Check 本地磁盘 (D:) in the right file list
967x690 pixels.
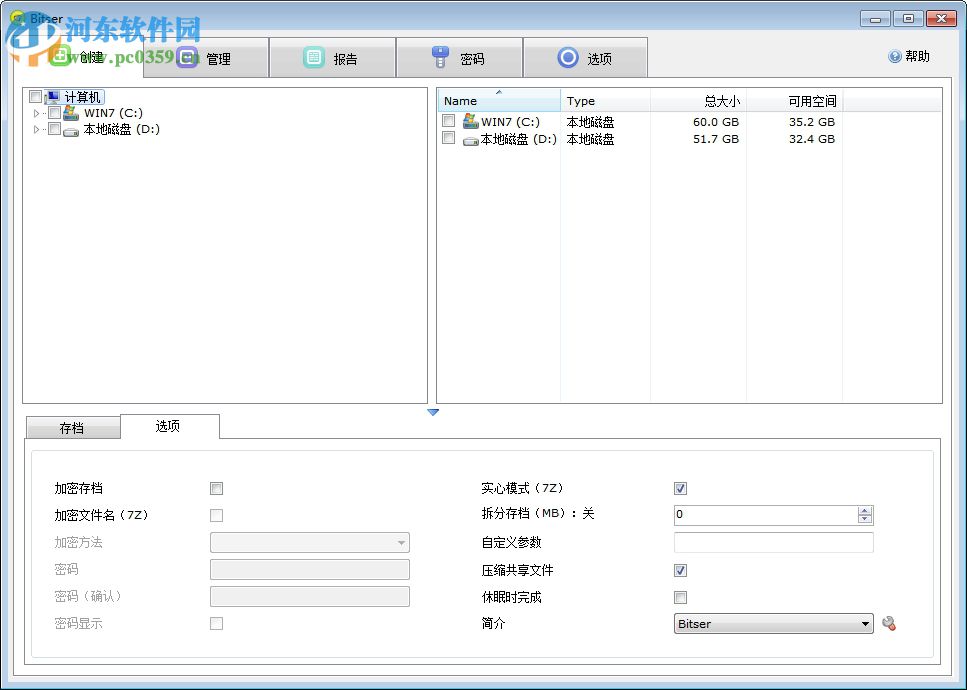point(449,138)
